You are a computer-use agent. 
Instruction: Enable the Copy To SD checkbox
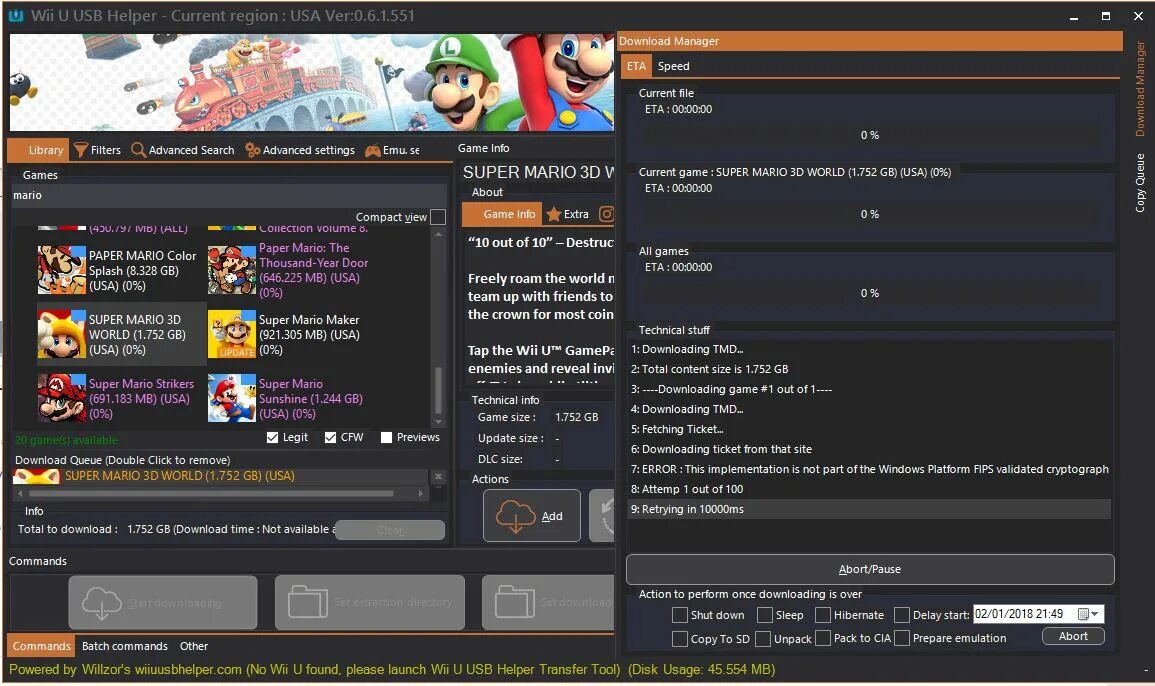tap(680, 638)
